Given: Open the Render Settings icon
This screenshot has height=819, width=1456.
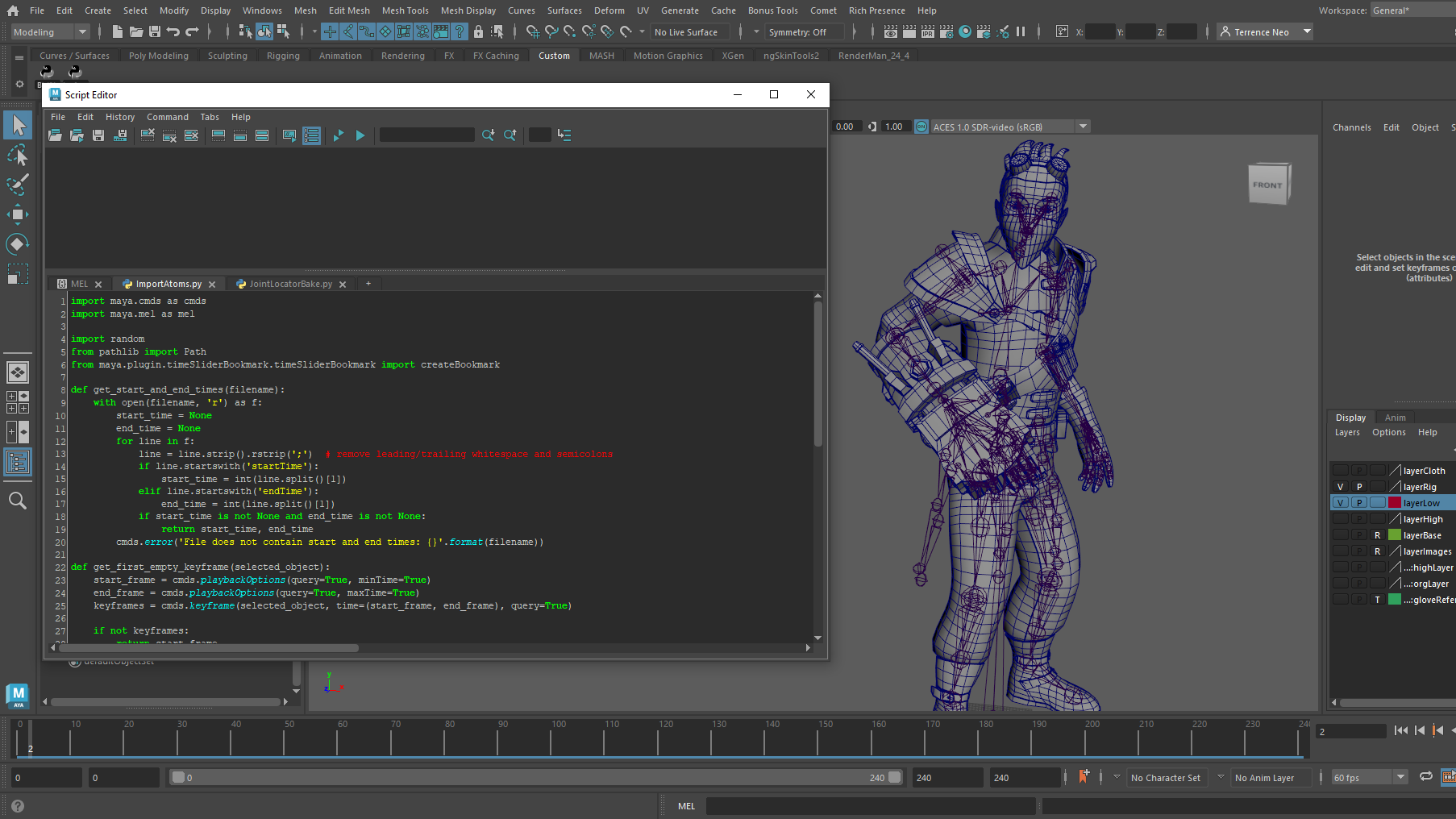Looking at the screenshot, I should (946, 31).
